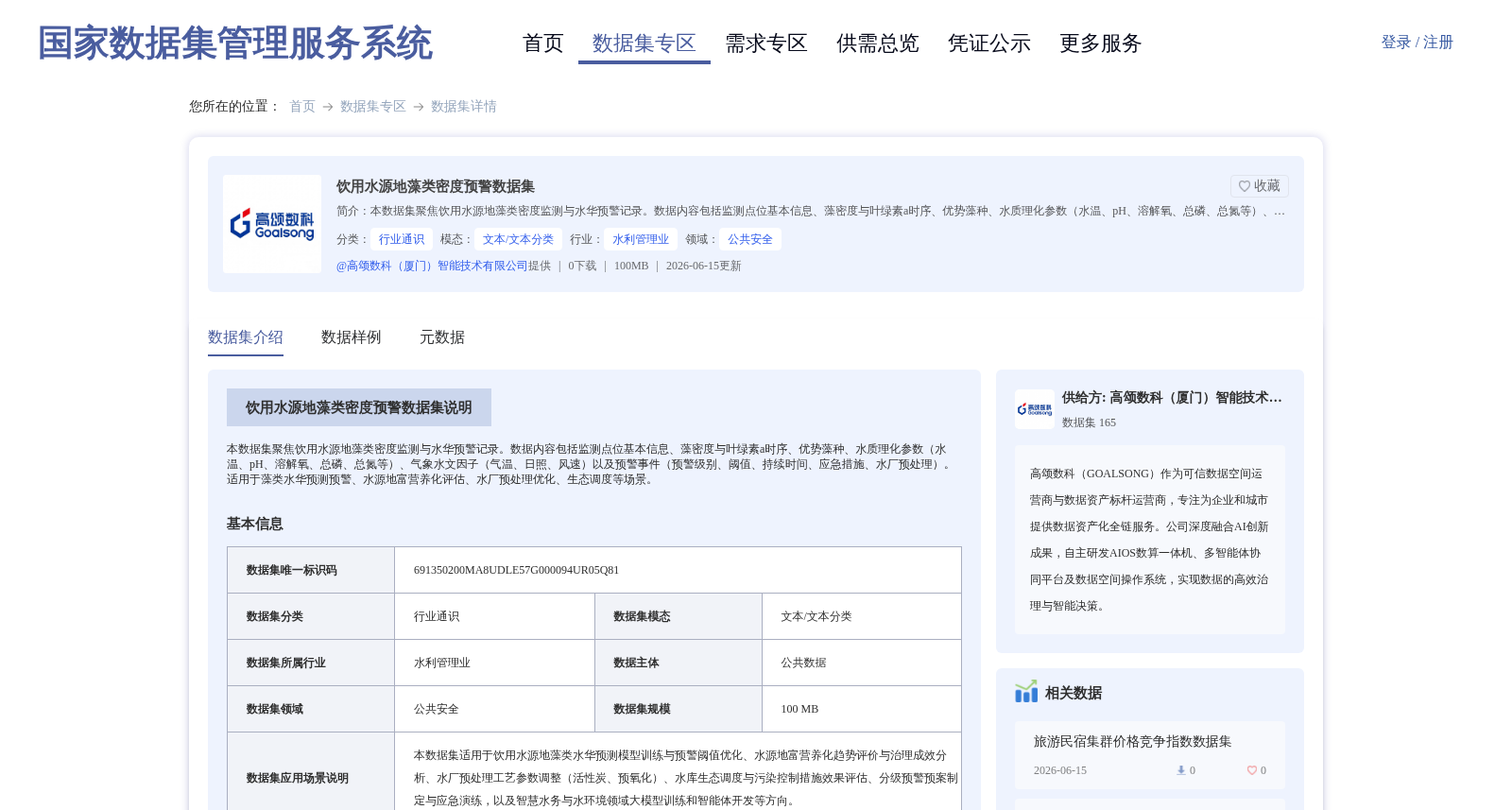
Task: Select the 数据集专区 navigation tab
Action: (644, 43)
